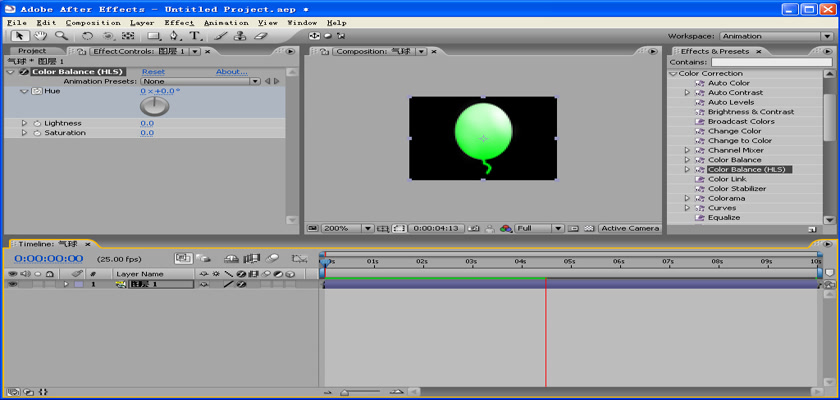
Task: Toggle the Color Balance (HLS) effect switch
Action: pos(23,72)
